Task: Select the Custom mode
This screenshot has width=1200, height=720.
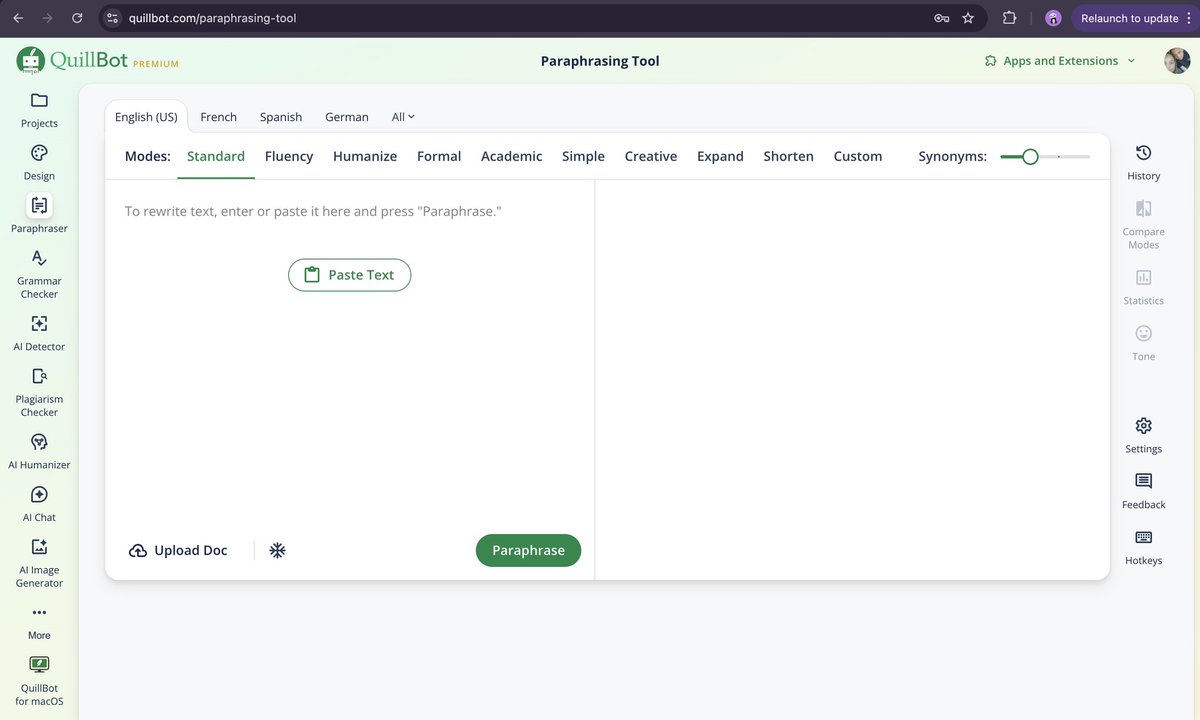Action: pos(858,157)
